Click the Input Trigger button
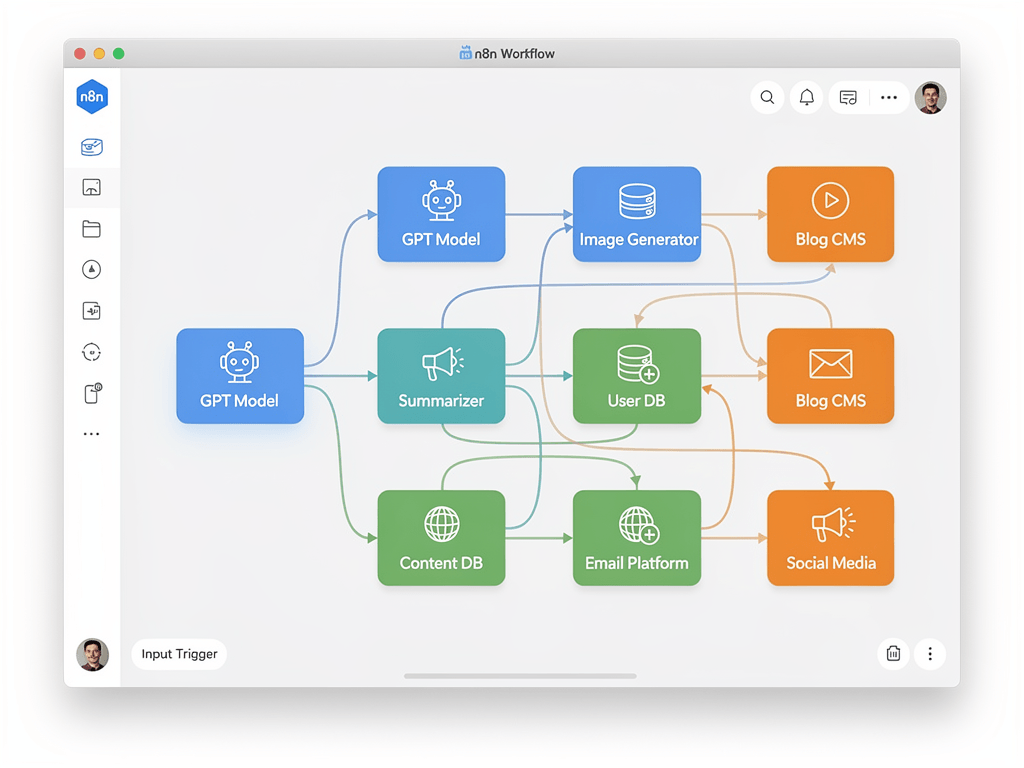1024x768 pixels. [179, 654]
